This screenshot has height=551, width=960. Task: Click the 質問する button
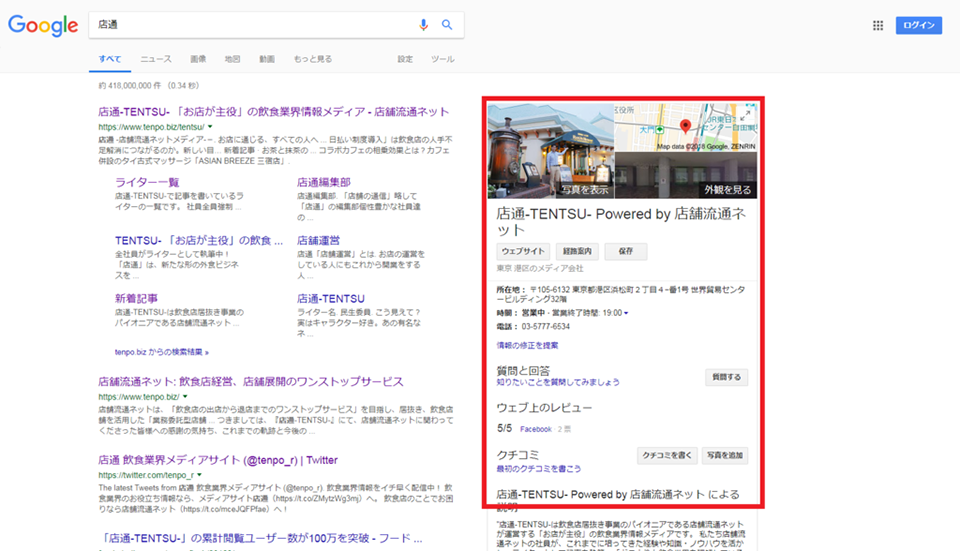point(726,377)
